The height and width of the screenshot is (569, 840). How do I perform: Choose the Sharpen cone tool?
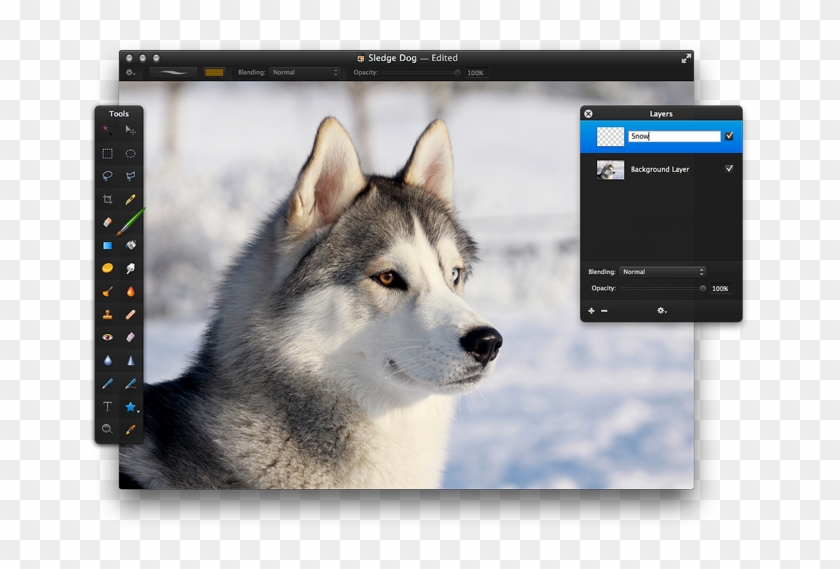[x=130, y=361]
